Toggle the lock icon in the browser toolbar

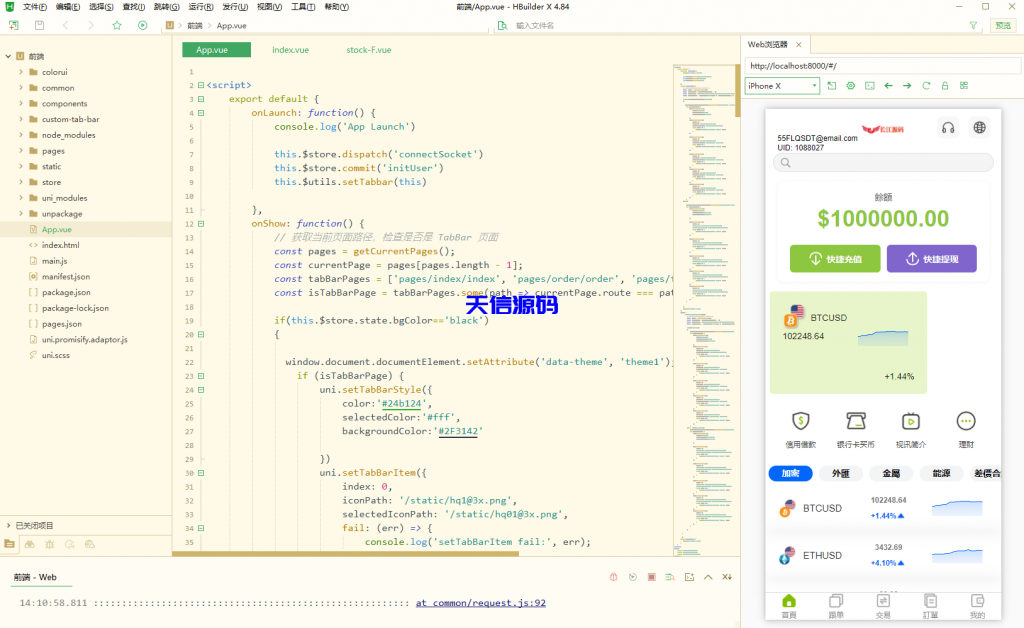coord(945,86)
